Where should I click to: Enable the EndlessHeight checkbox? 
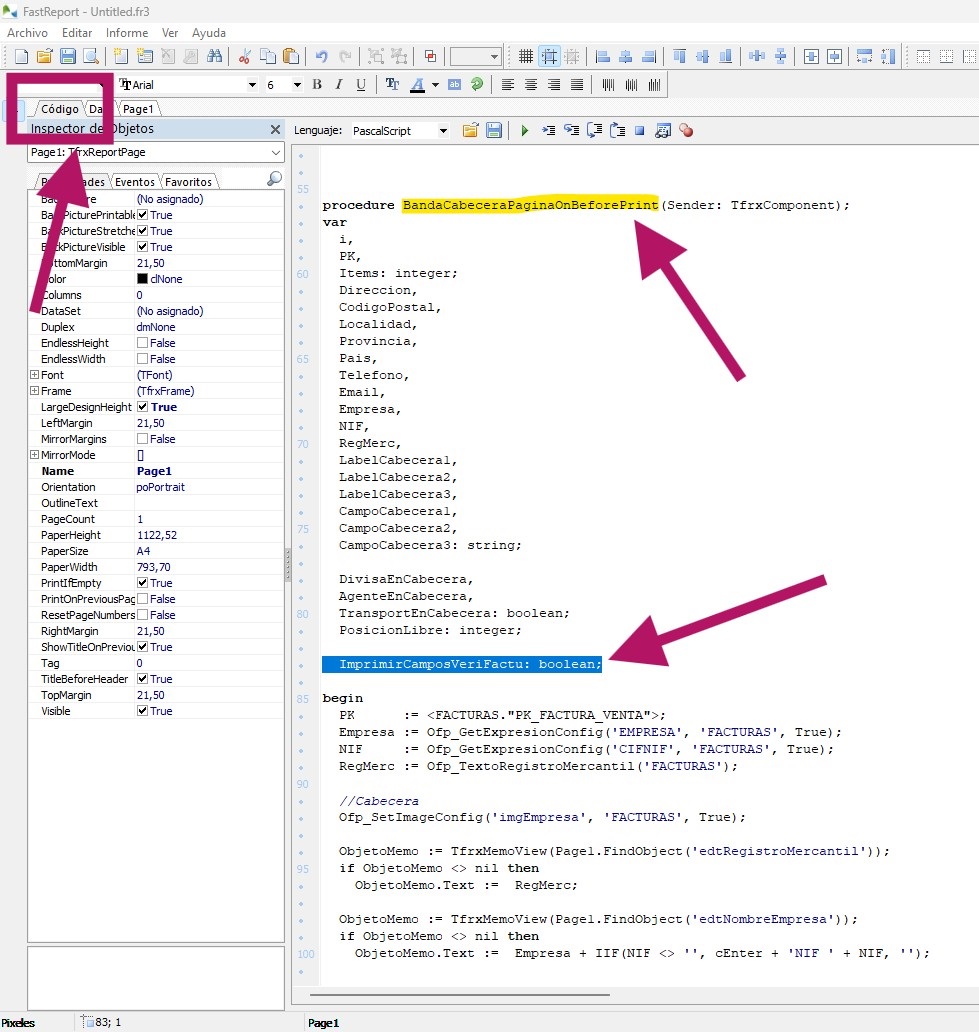coord(143,343)
